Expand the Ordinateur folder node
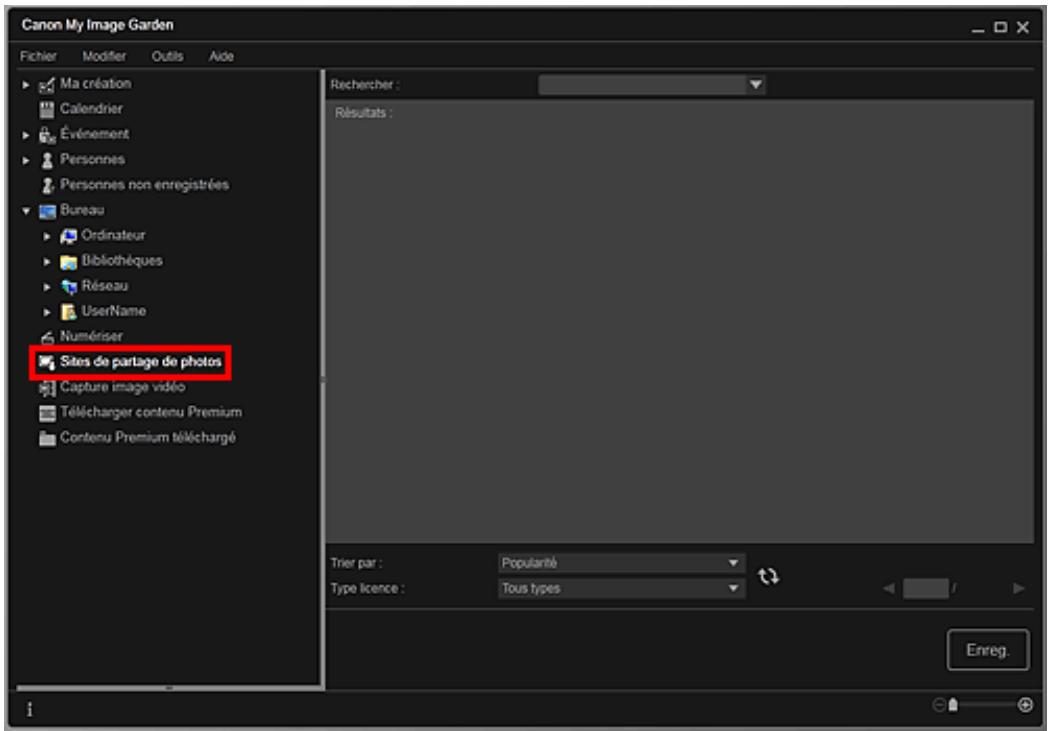 point(46,236)
